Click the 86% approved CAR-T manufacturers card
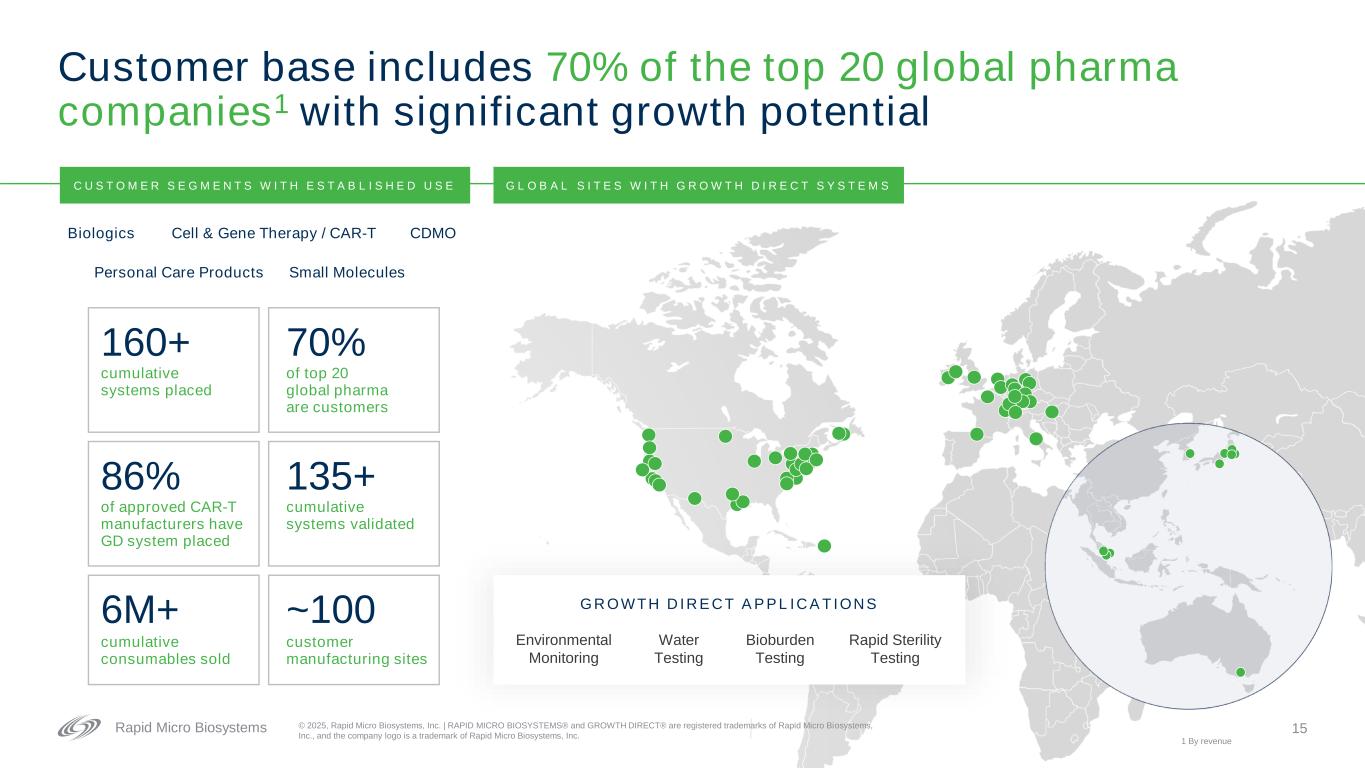1365x768 pixels. 174,503
